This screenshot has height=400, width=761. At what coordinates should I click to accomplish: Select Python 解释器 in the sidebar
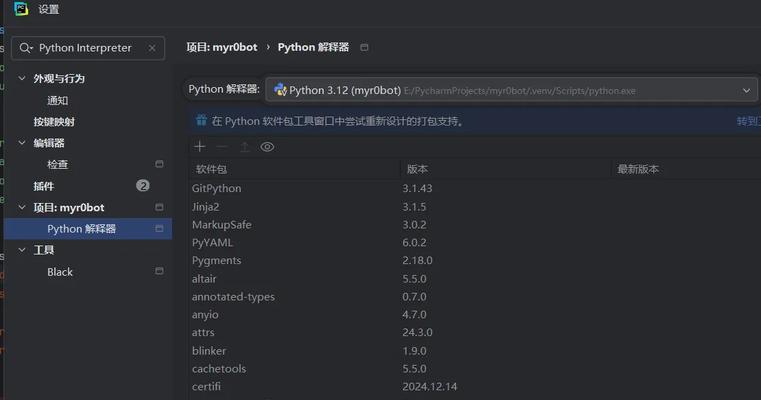(x=88, y=229)
